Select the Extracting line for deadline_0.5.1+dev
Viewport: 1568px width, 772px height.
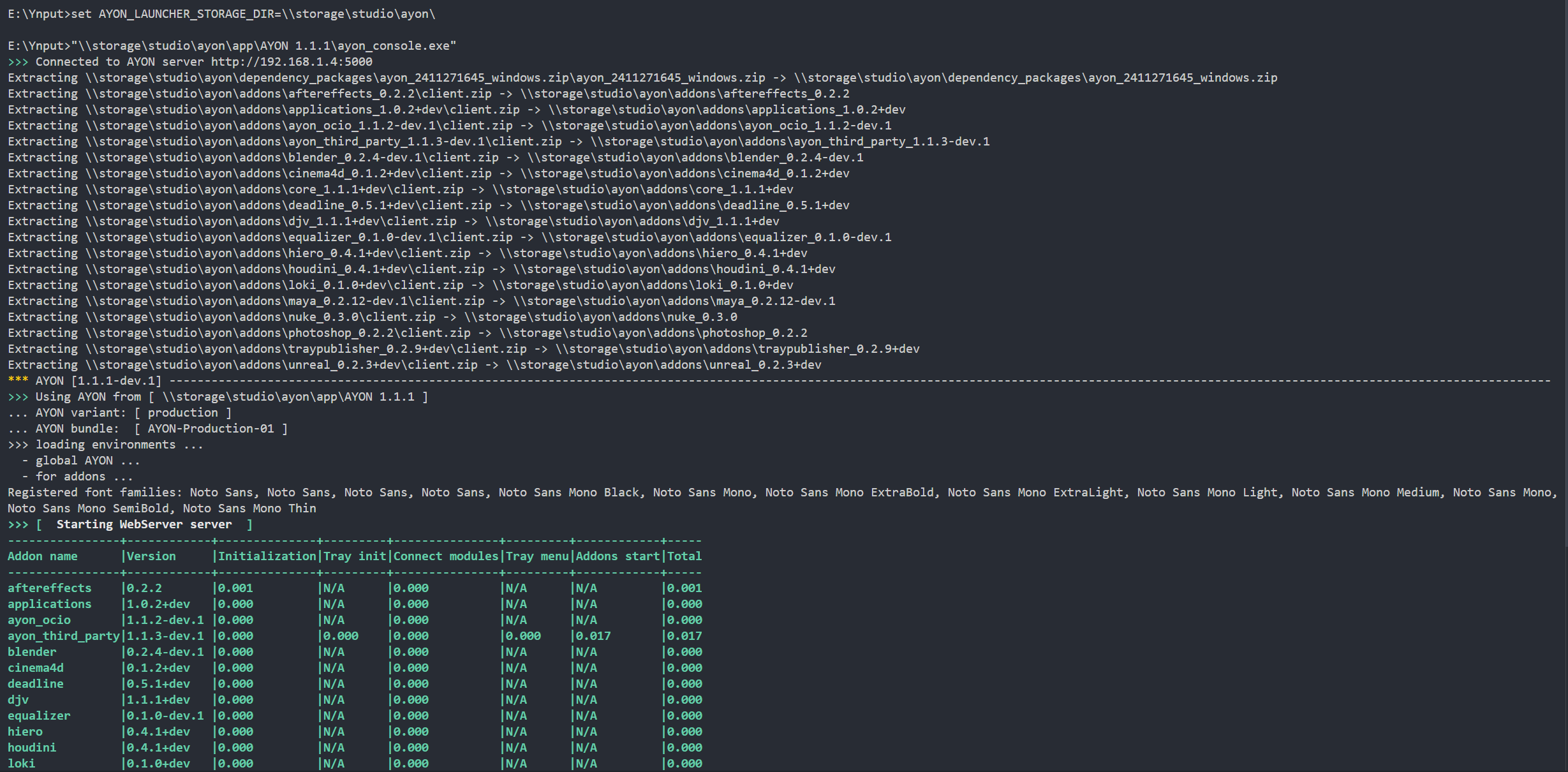429,205
